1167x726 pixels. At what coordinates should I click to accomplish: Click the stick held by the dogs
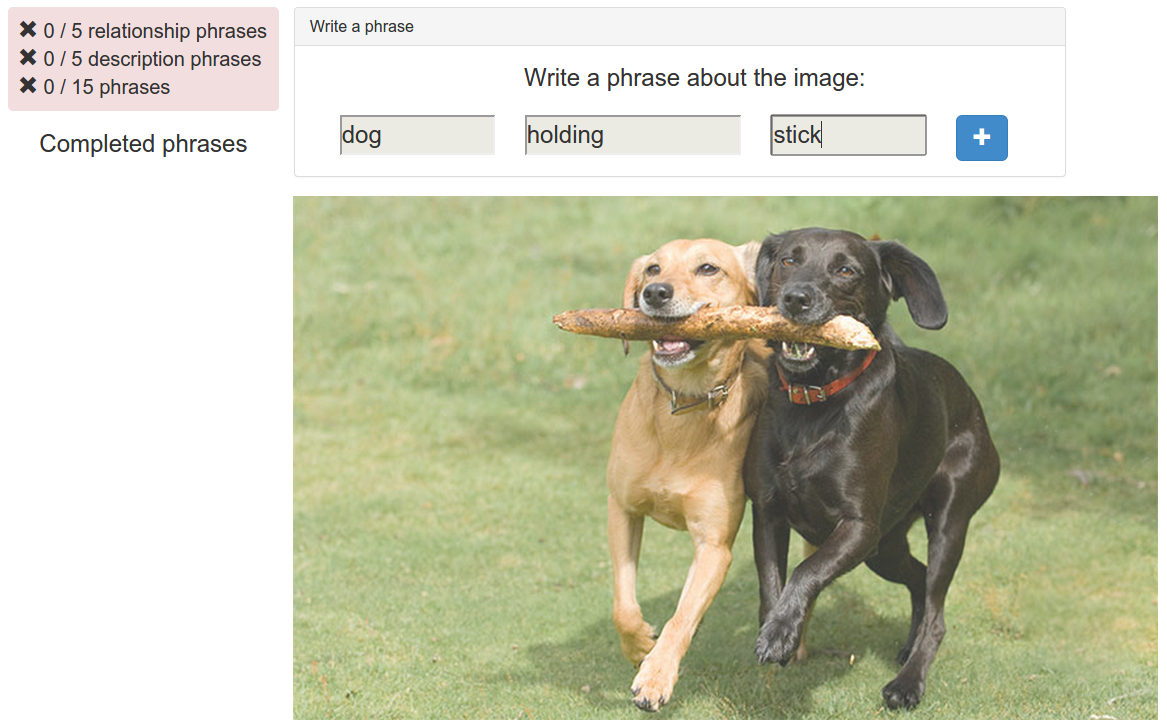tap(714, 326)
